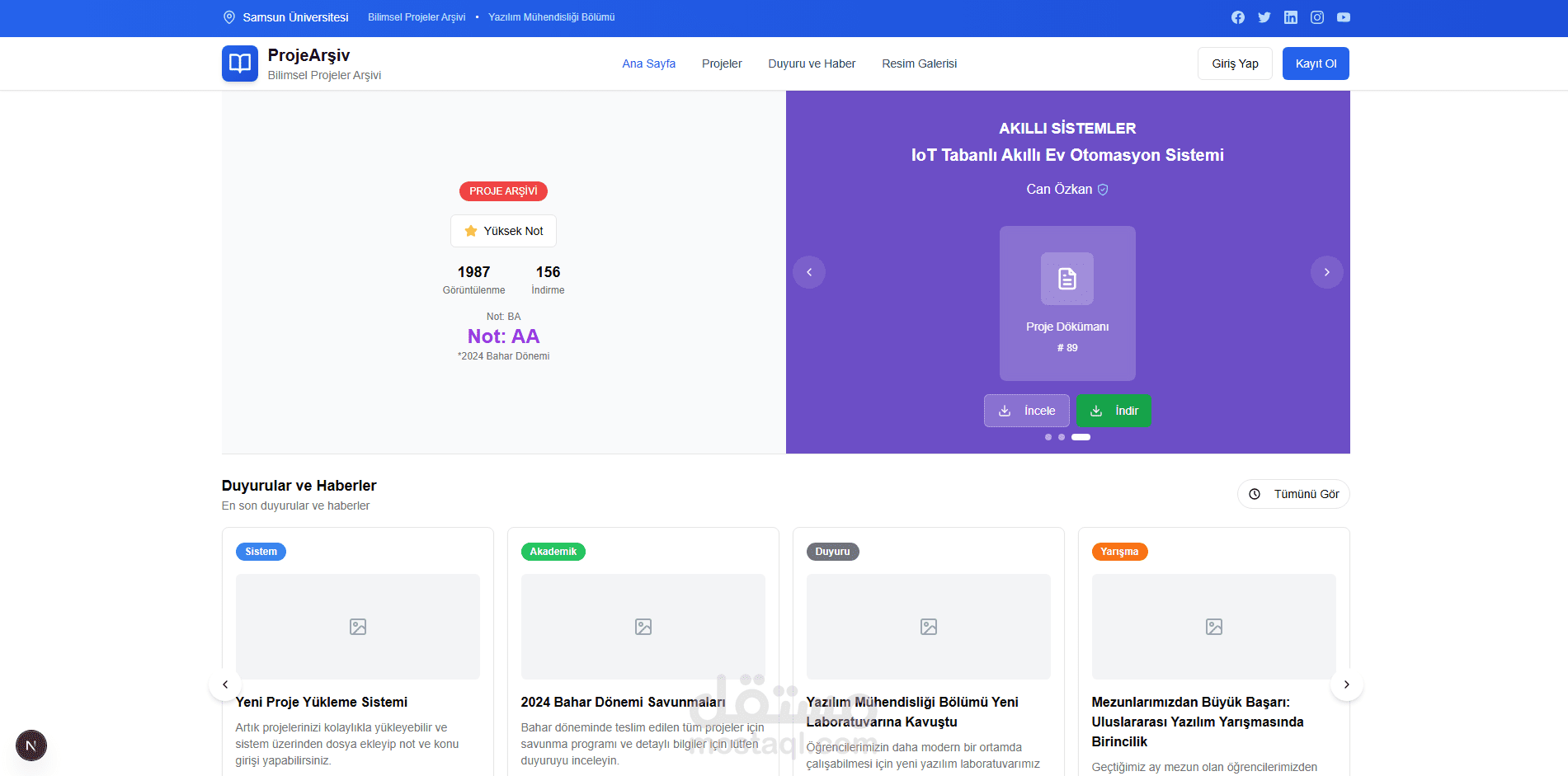Go to Ana Sayfa menu item
This screenshot has width=1568, height=776.
pos(649,63)
